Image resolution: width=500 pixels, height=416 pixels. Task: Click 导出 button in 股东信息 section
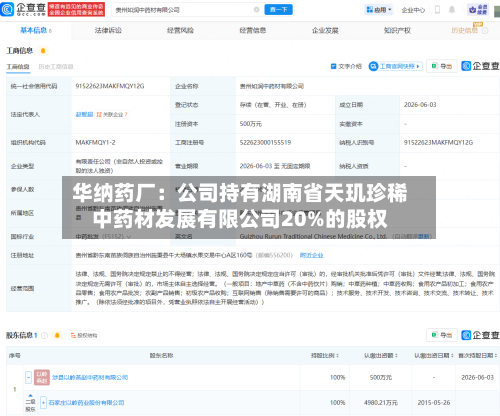442,335
